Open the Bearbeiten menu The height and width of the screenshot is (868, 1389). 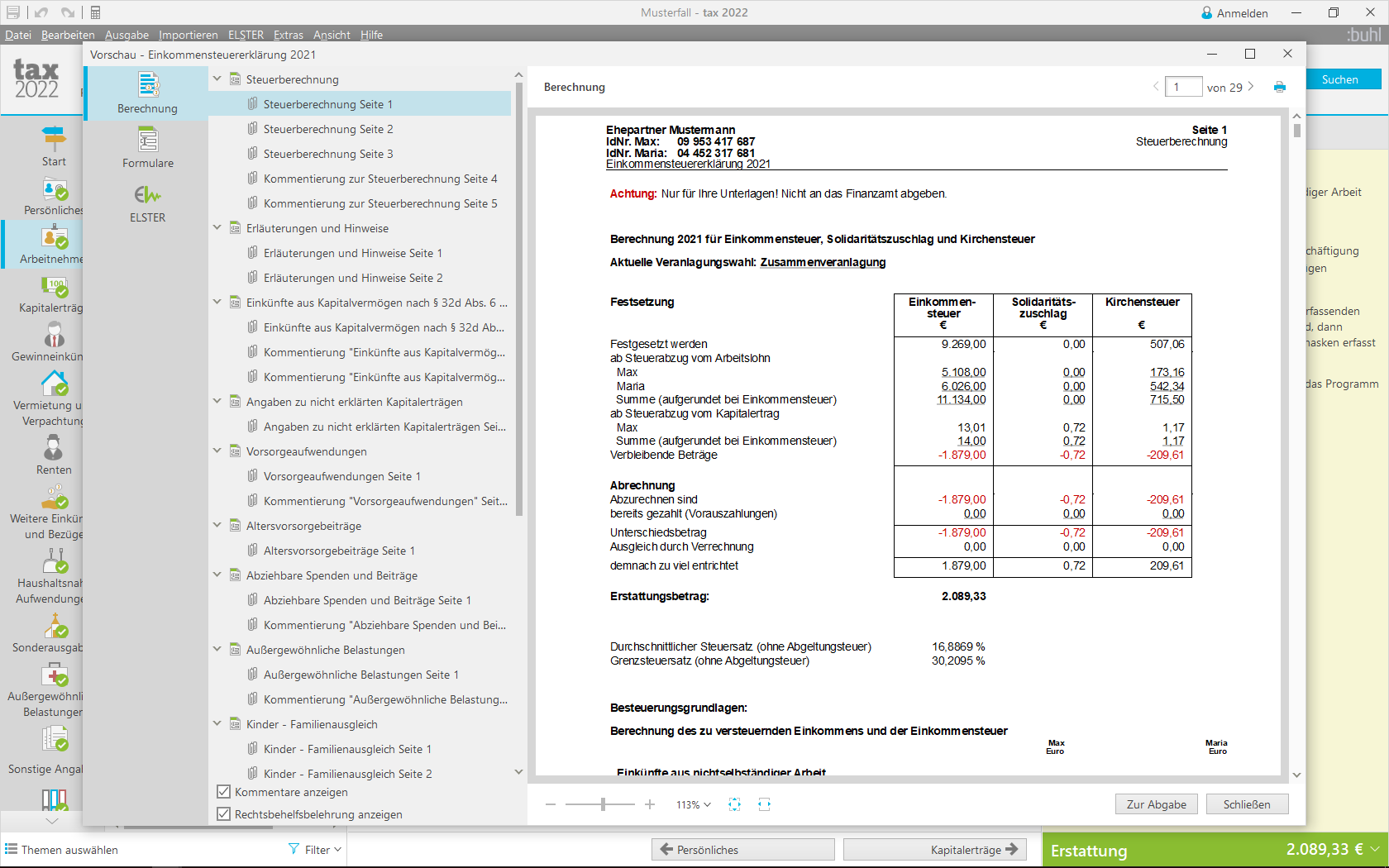pos(68,35)
